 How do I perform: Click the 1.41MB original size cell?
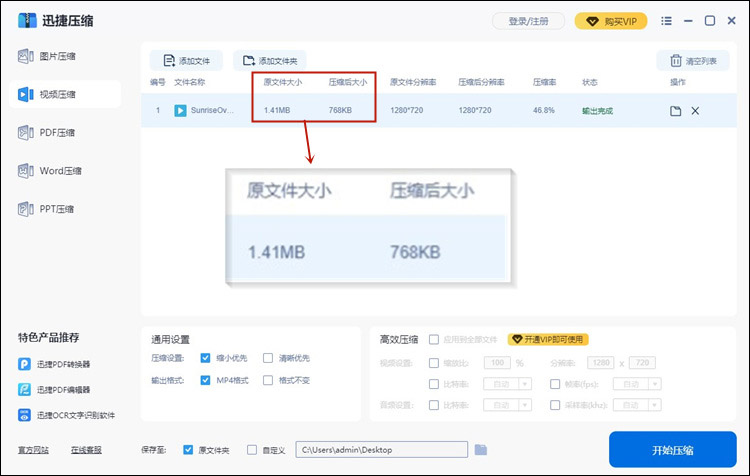click(277, 110)
